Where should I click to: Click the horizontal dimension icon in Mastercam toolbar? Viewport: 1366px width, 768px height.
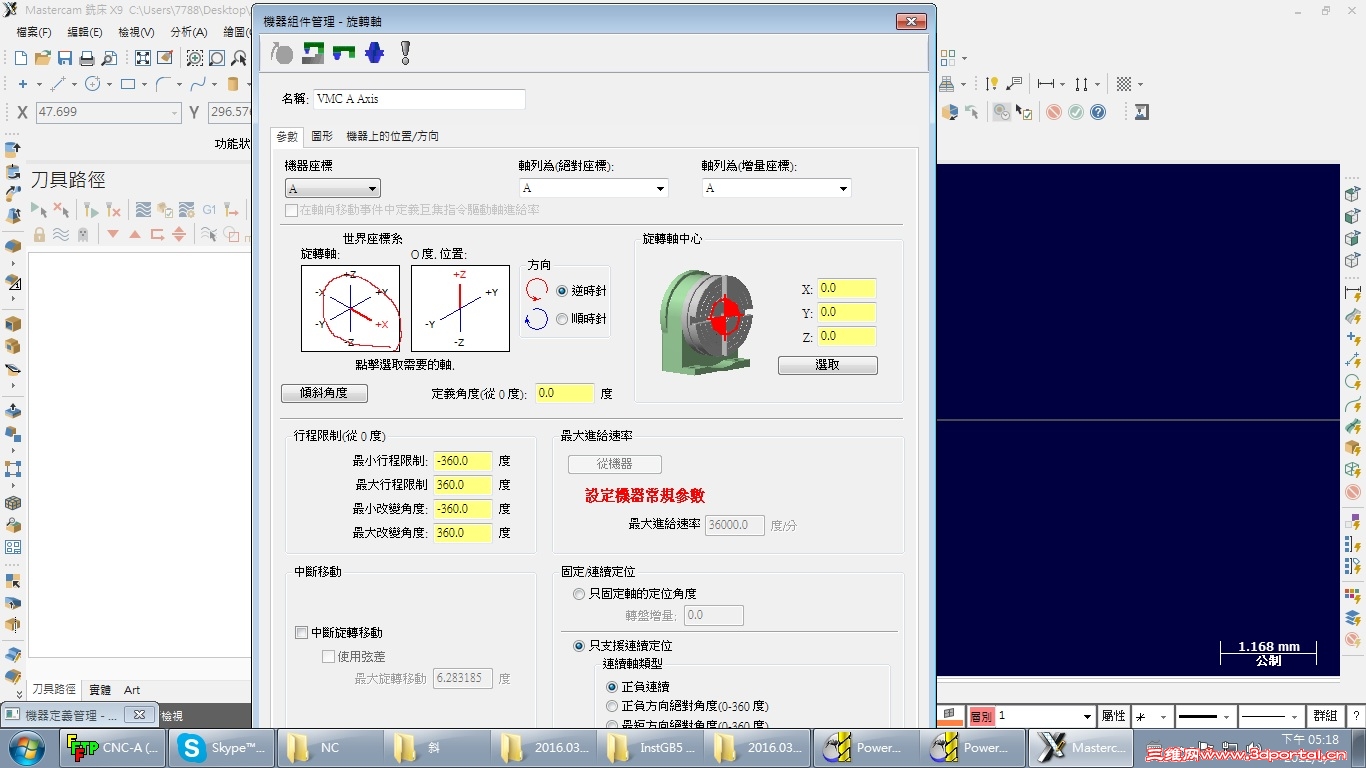click(1046, 84)
